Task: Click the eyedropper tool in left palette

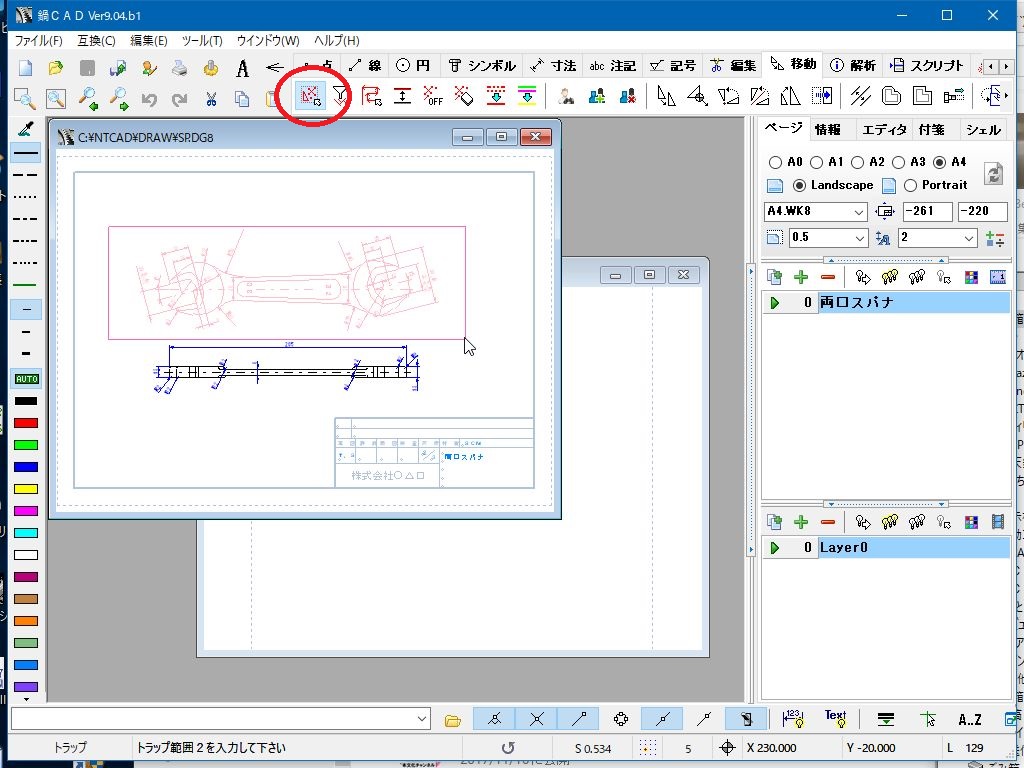Action: pyautogui.click(x=26, y=129)
